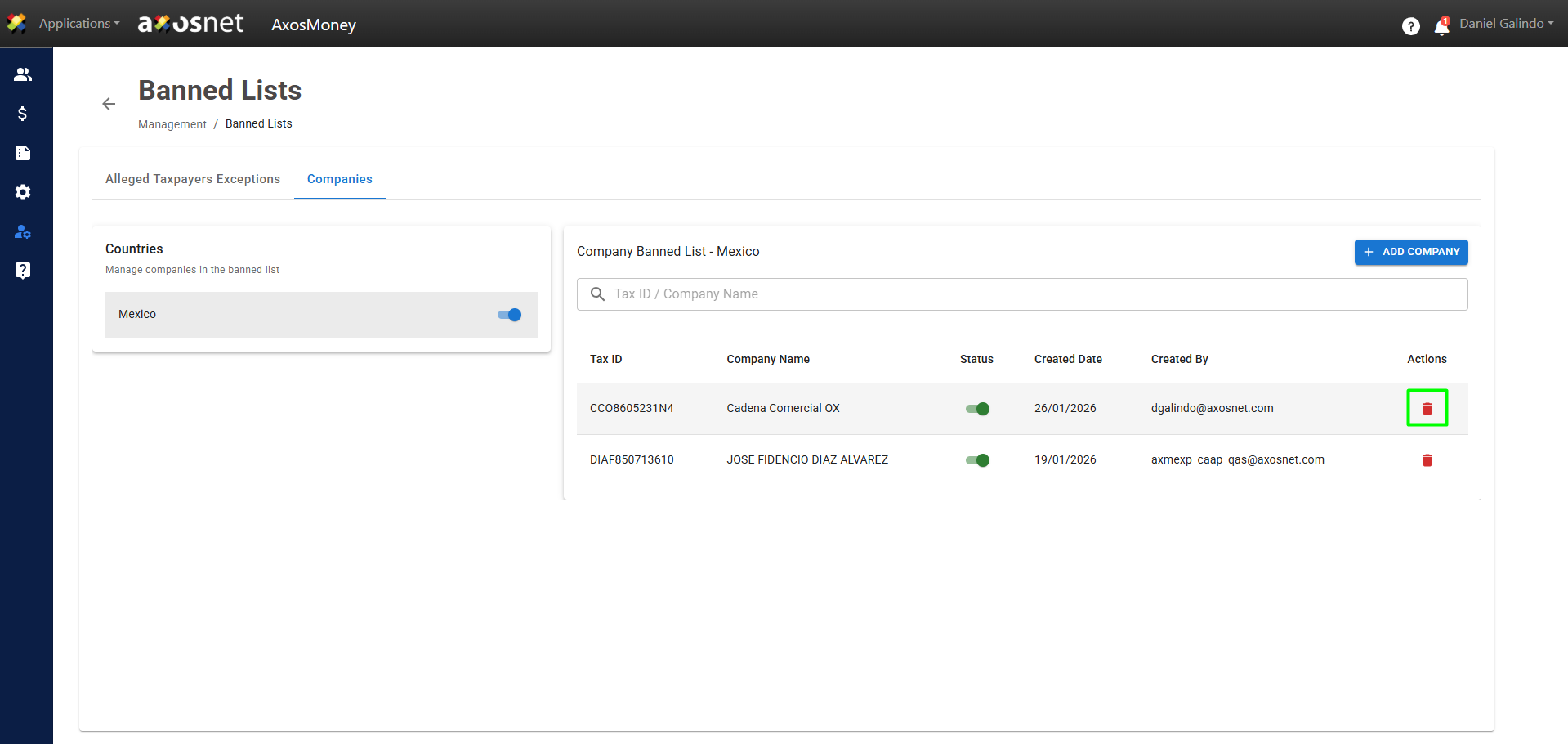Delete the Cadena Comercial OX company

point(1427,408)
